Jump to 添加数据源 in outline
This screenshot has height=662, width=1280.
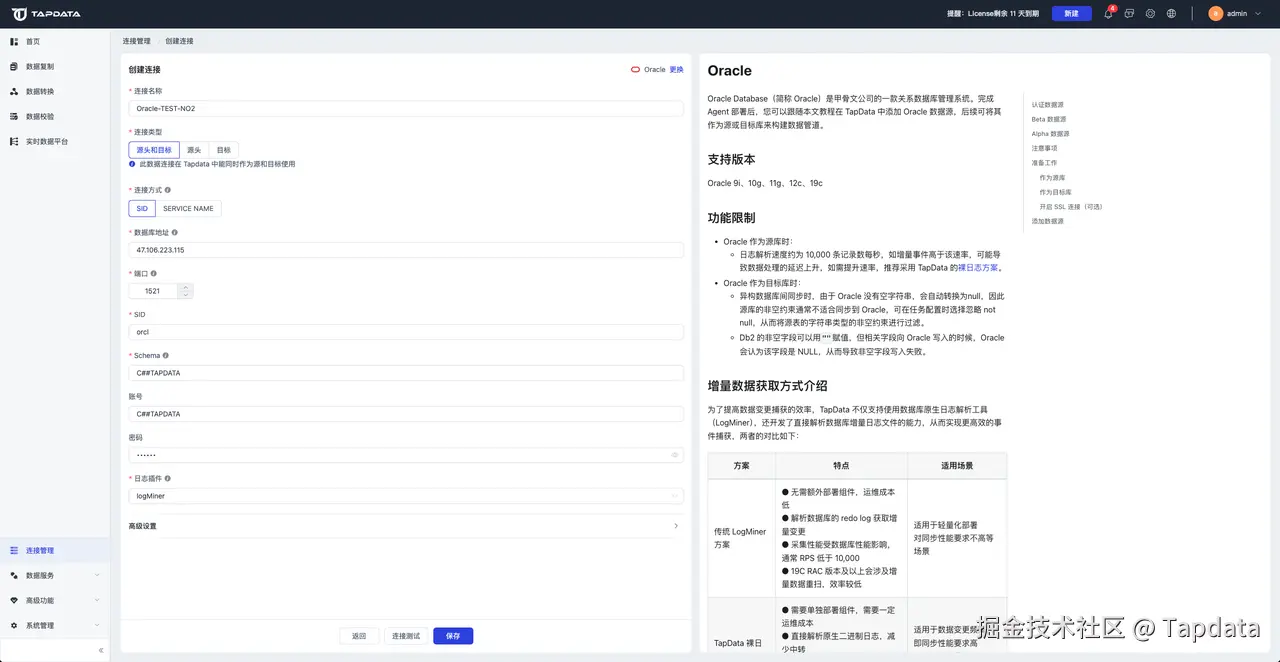pos(1048,221)
